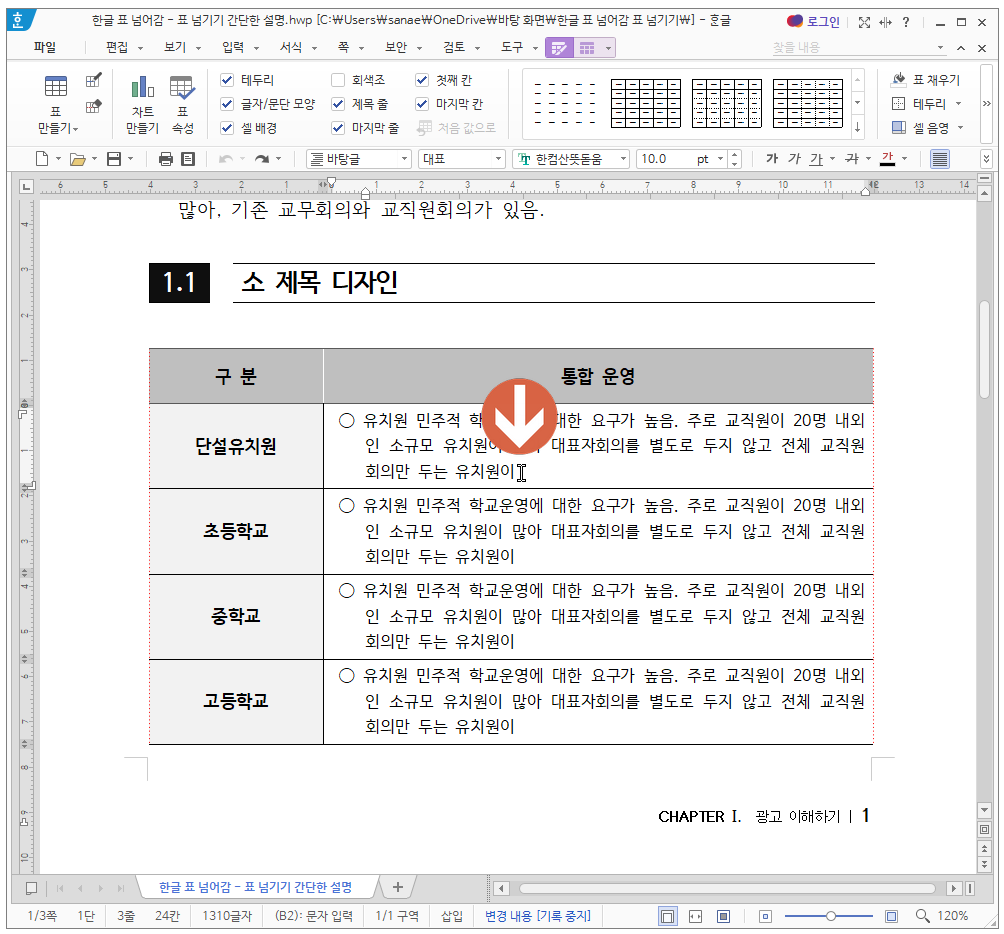This screenshot has width=1004, height=934.
Task: Click the undo arrow
Action: (x=225, y=159)
